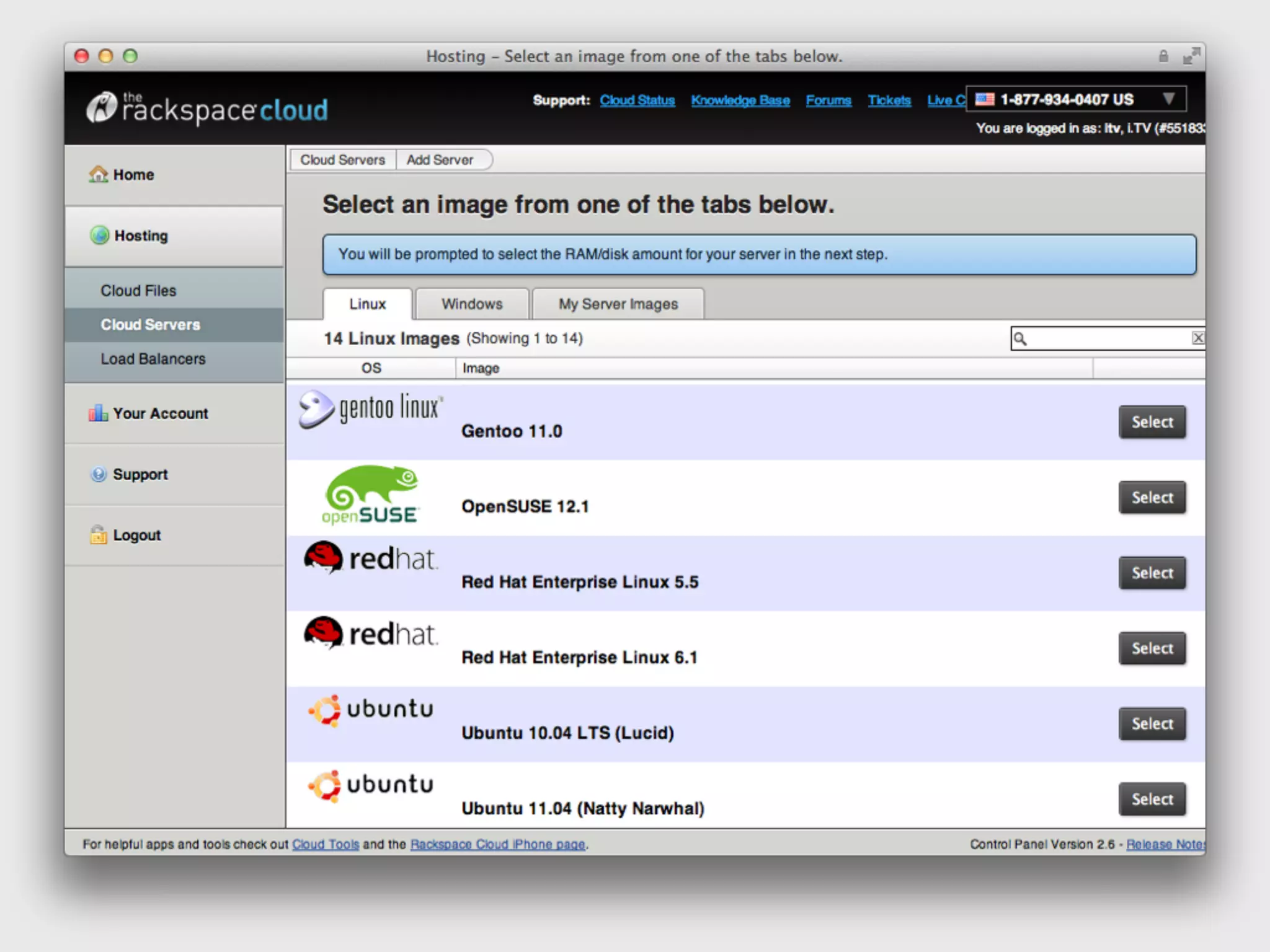Click the fullscreen arrows icon in title bar
Viewport: 1270px width, 952px height.
(1190, 56)
